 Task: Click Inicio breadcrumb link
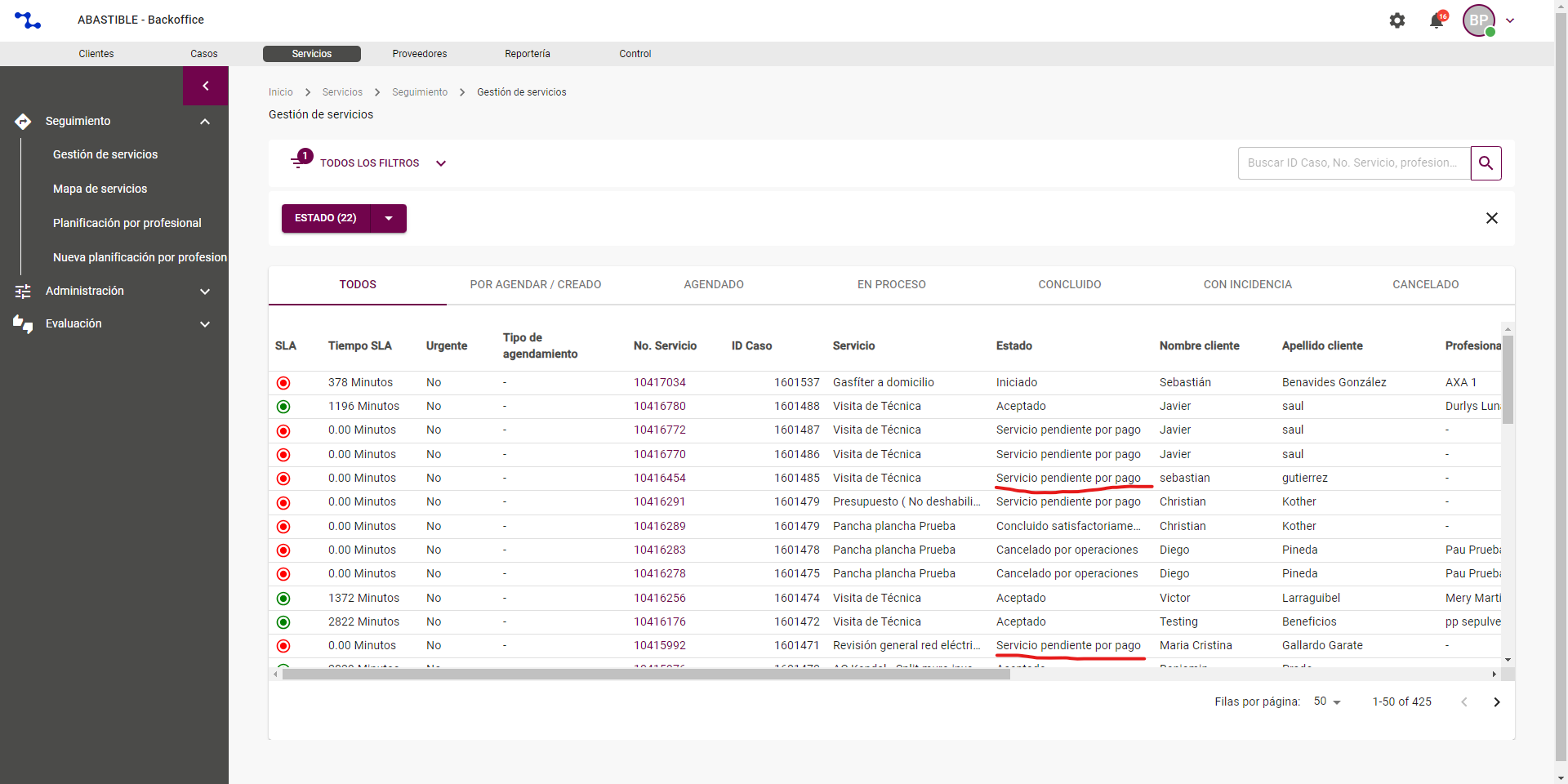281,92
